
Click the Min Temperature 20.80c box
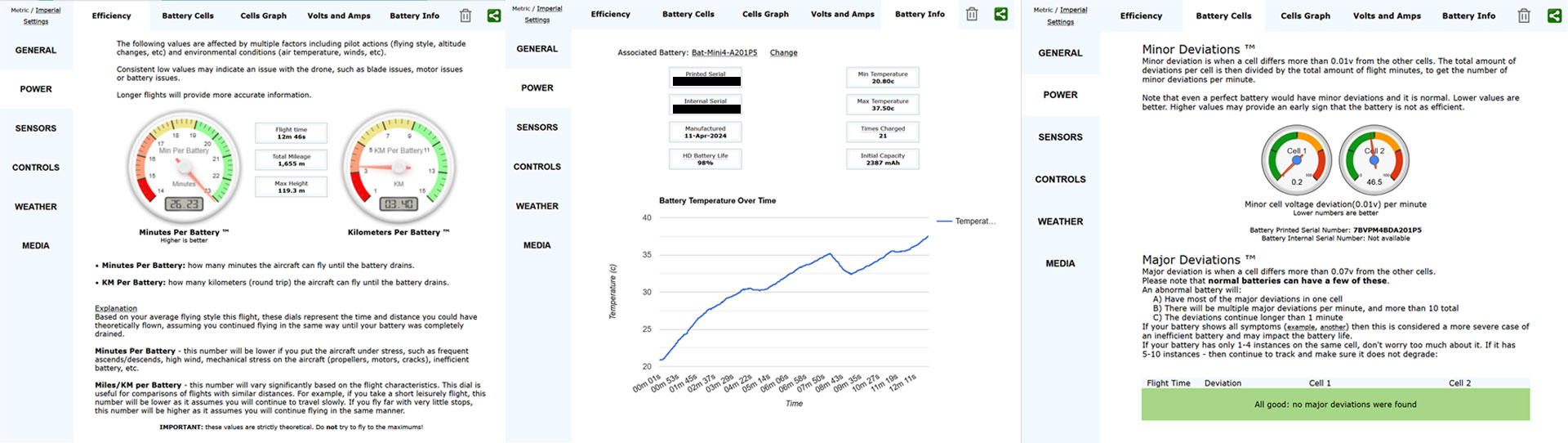coord(883,78)
